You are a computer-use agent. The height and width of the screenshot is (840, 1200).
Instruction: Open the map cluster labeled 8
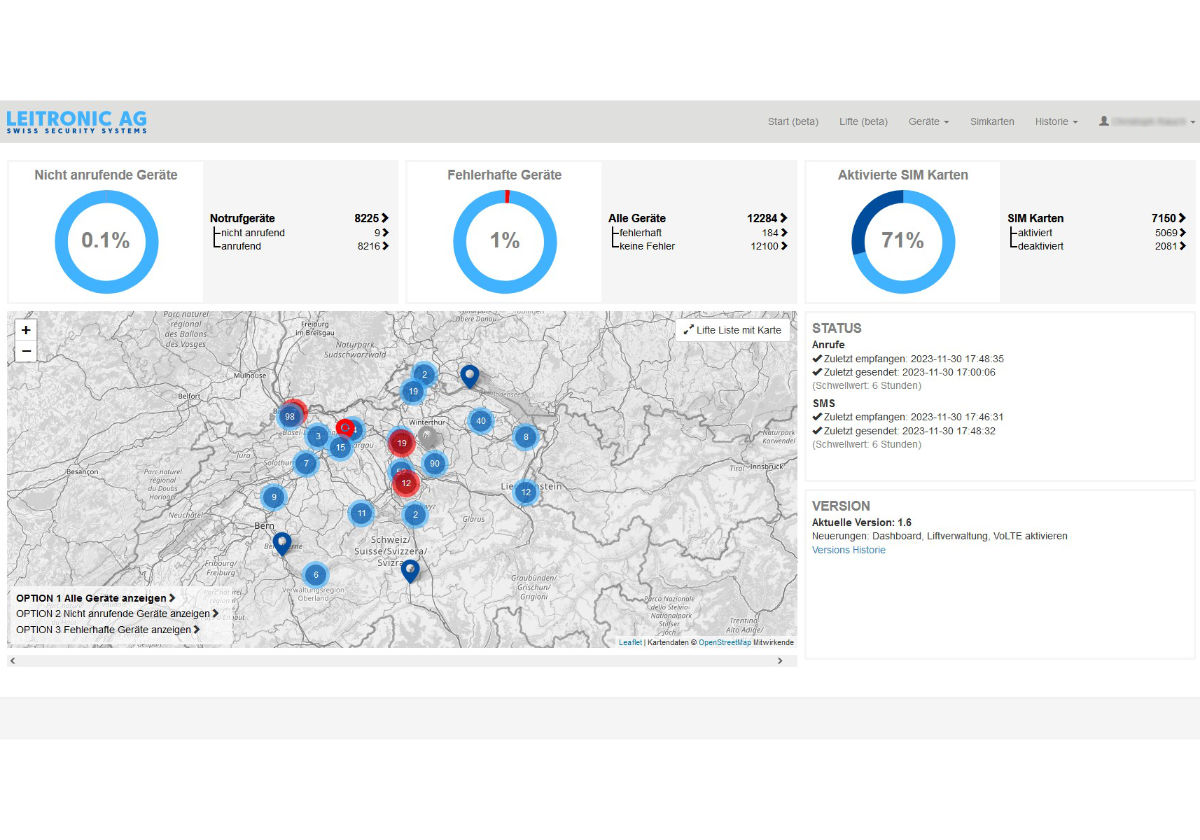(525, 437)
